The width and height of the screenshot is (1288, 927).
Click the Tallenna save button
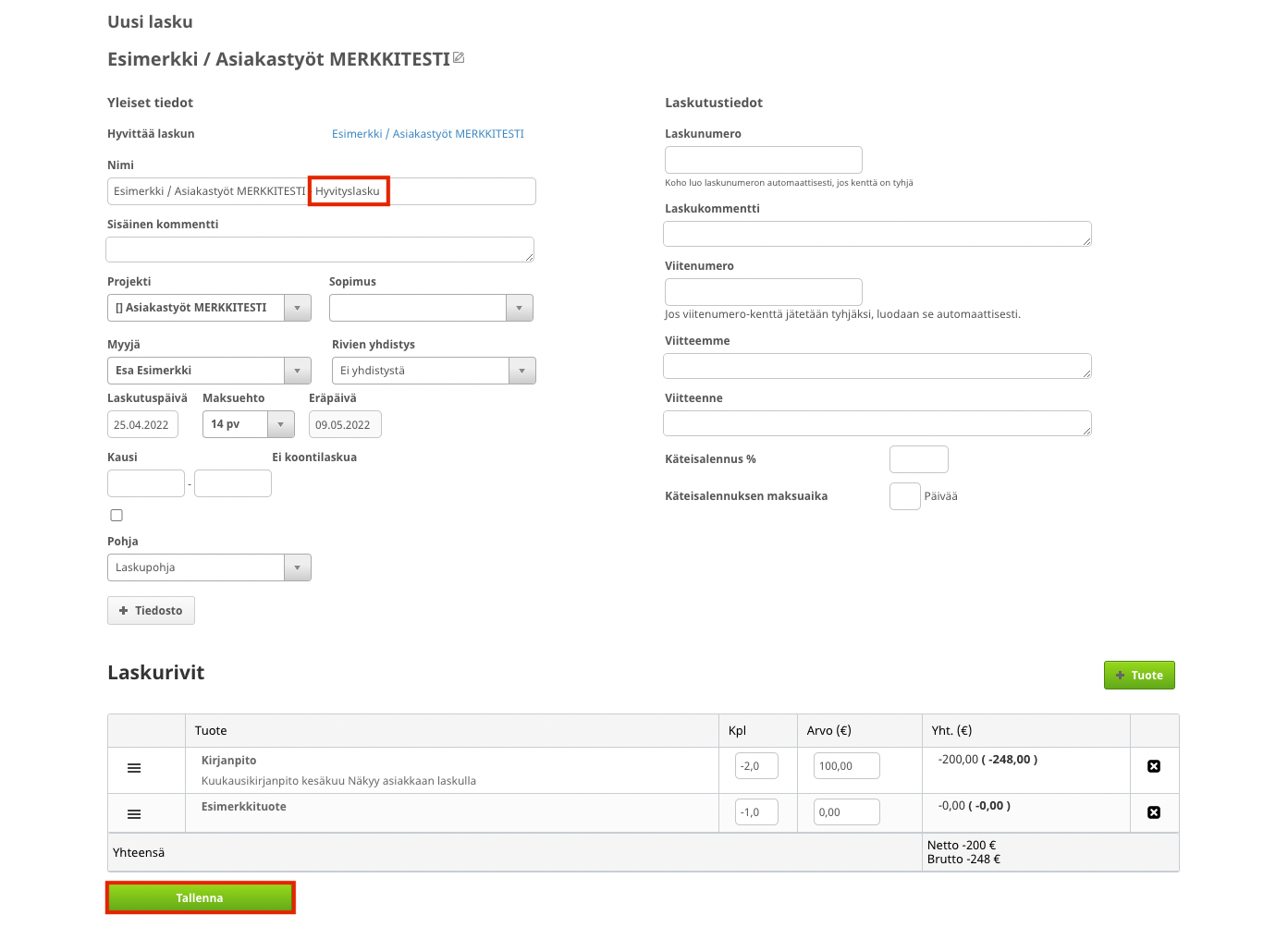[200, 898]
